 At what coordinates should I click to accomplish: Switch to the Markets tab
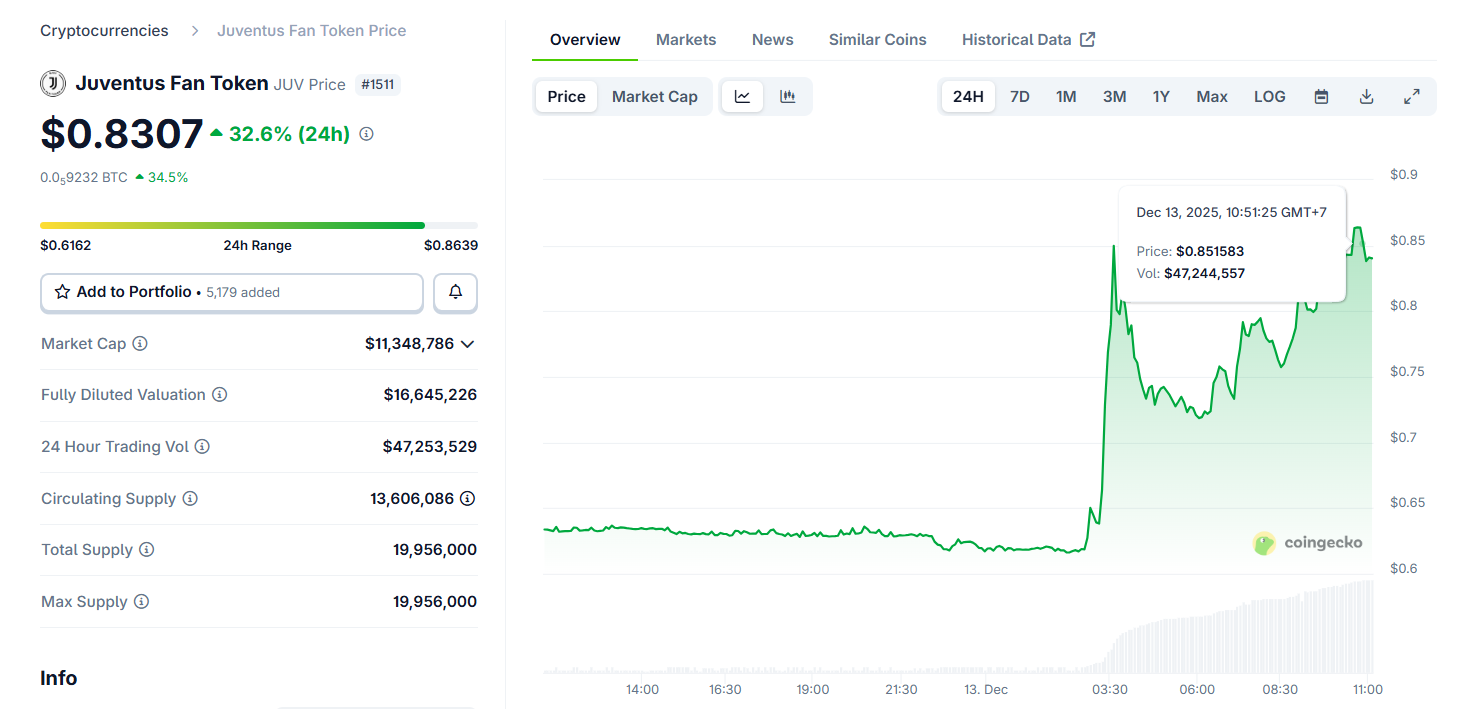click(x=686, y=39)
